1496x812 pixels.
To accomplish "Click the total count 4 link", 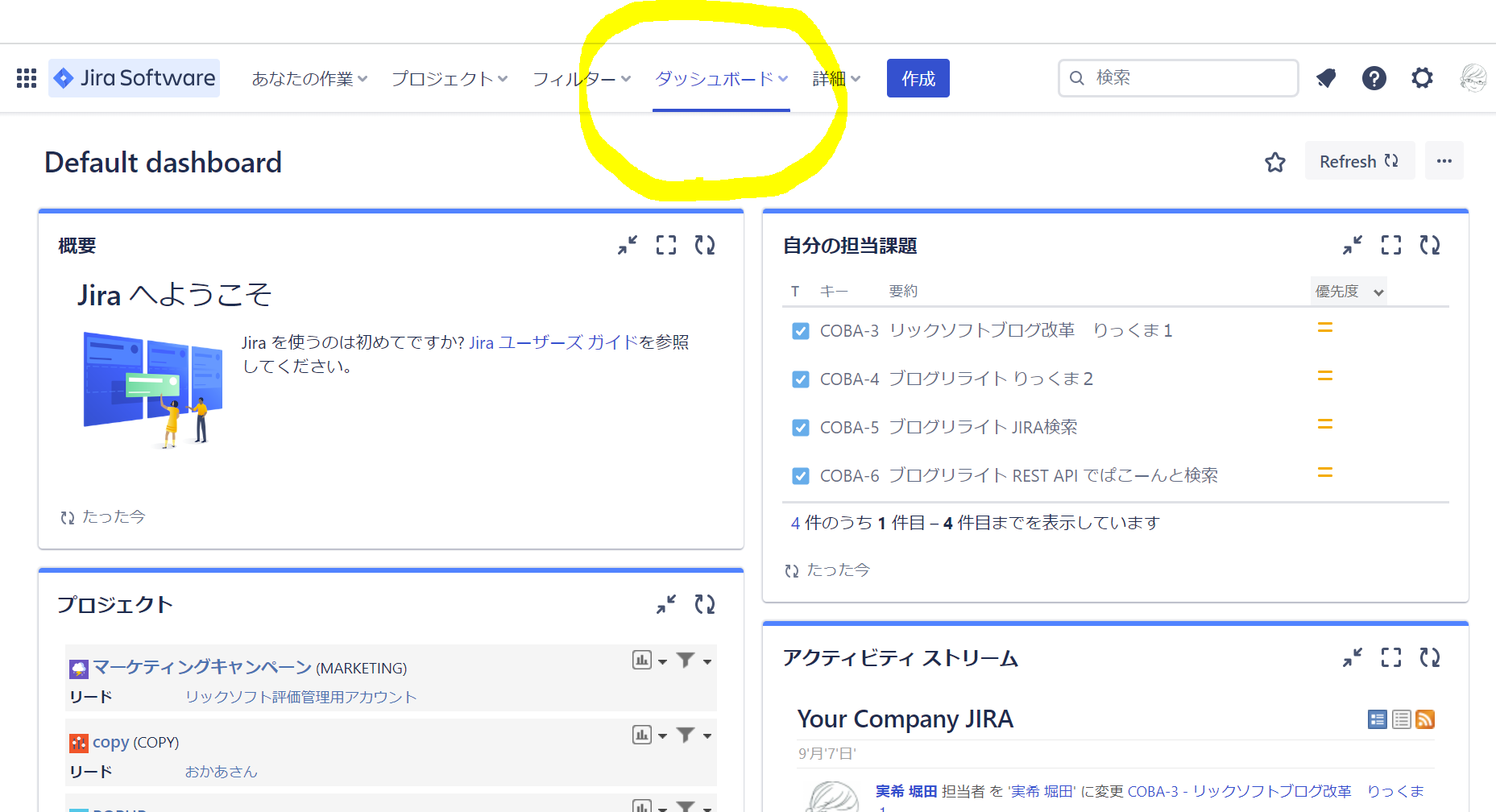I will tap(795, 524).
